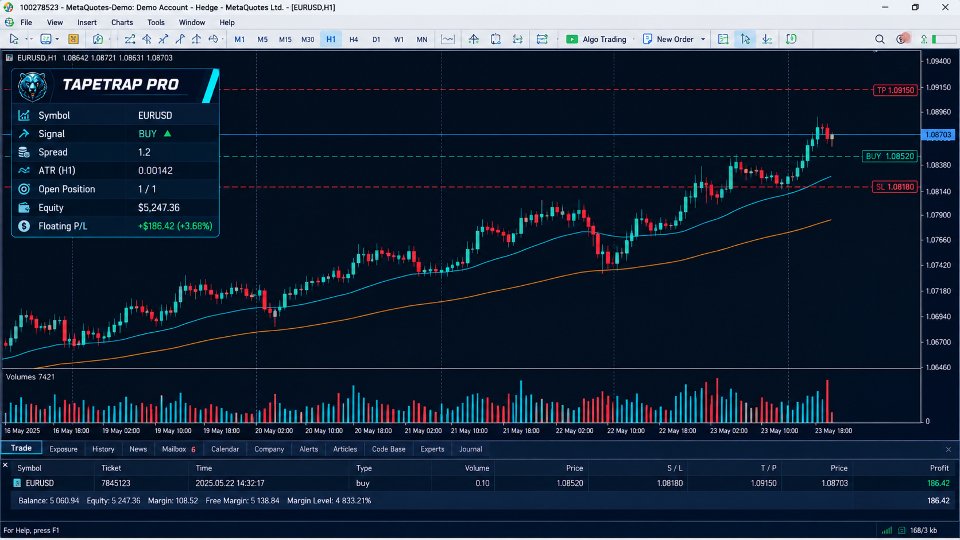Click the toolbar icon immediately left of Algo Trading
Image resolution: width=960 pixels, height=540 pixels.
click(542, 39)
